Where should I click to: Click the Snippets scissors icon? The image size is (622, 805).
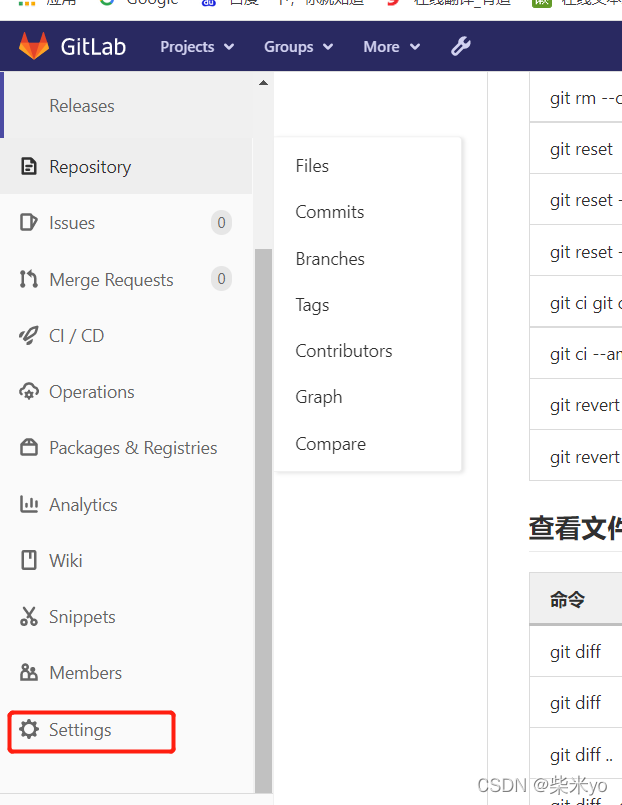[29, 616]
